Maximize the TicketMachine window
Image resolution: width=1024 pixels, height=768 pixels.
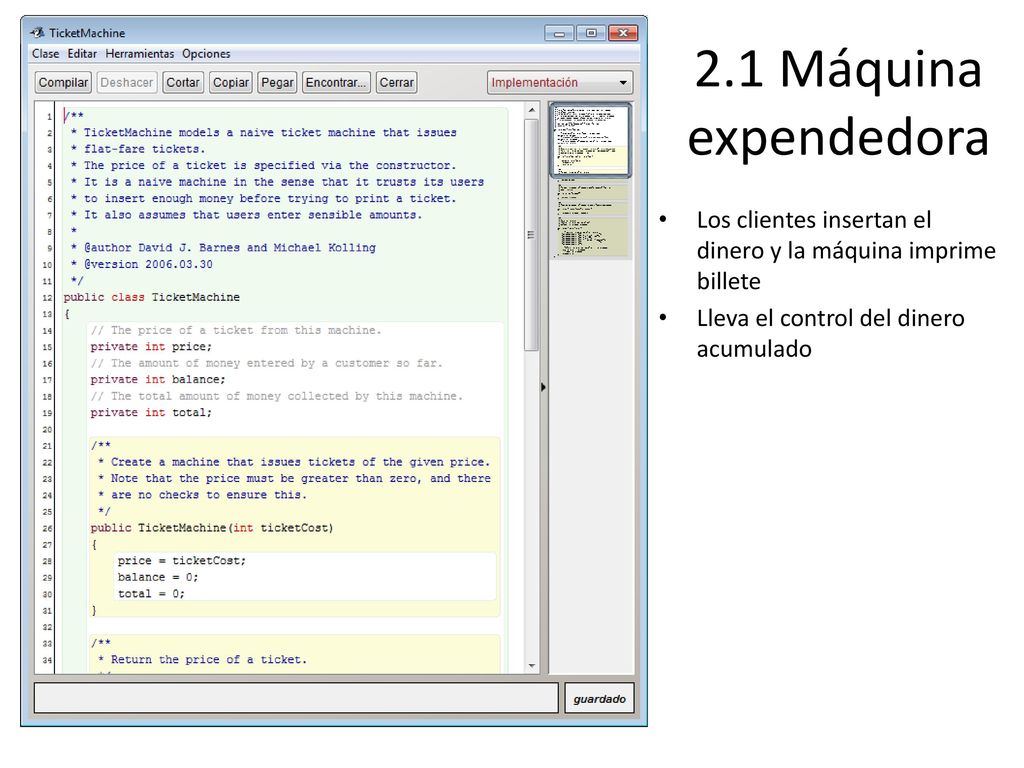point(591,33)
